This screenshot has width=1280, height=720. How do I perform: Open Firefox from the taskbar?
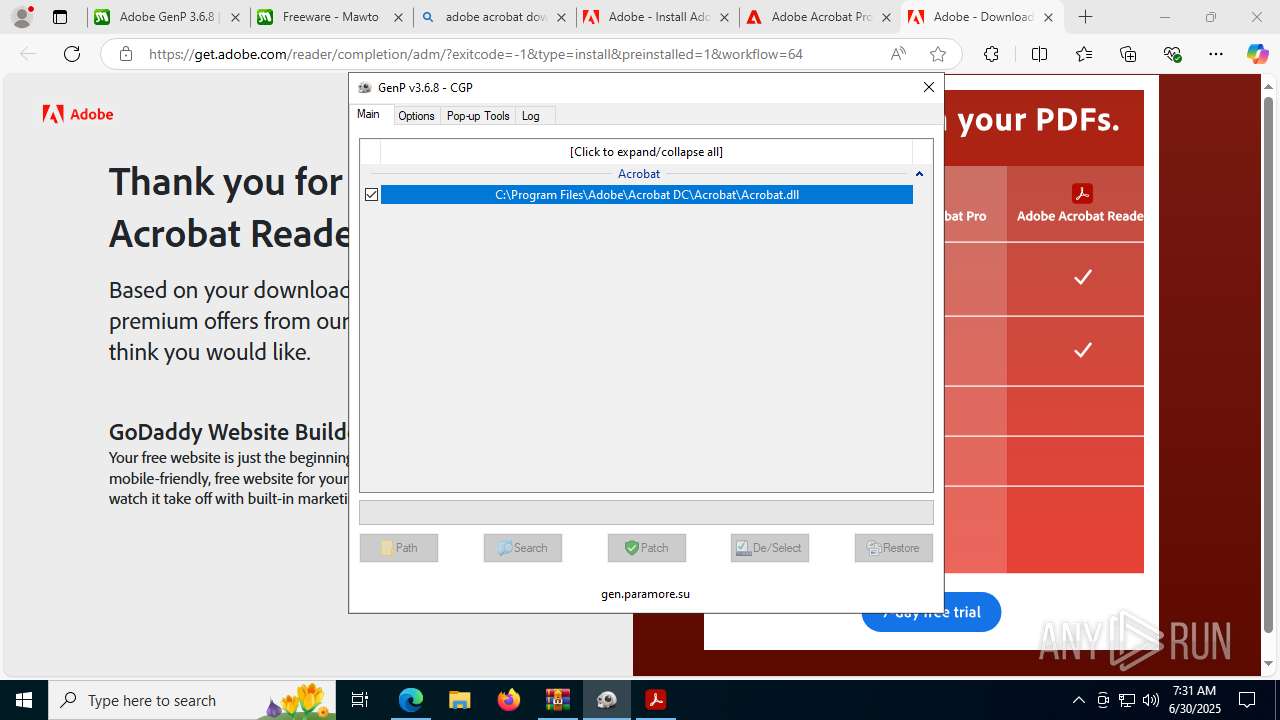point(508,700)
